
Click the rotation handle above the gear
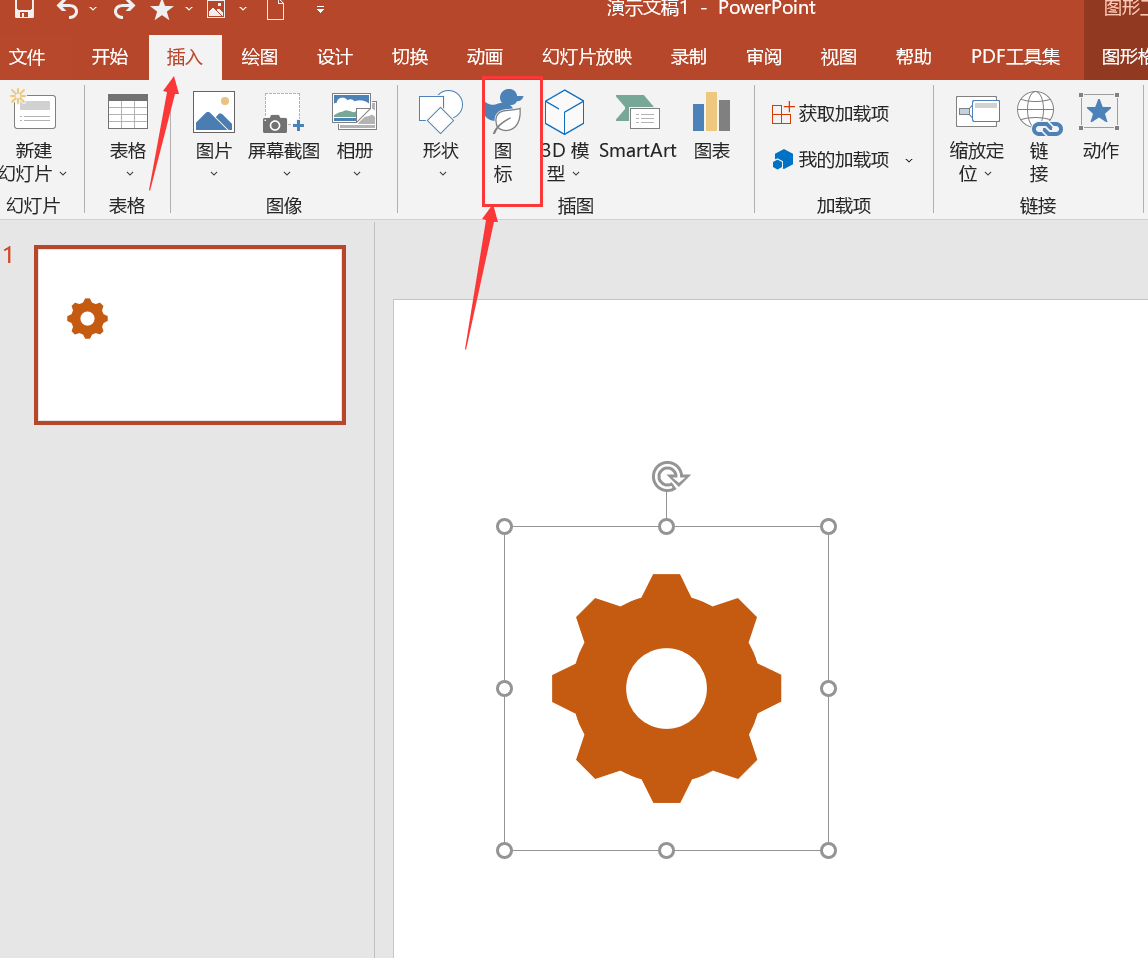[668, 477]
